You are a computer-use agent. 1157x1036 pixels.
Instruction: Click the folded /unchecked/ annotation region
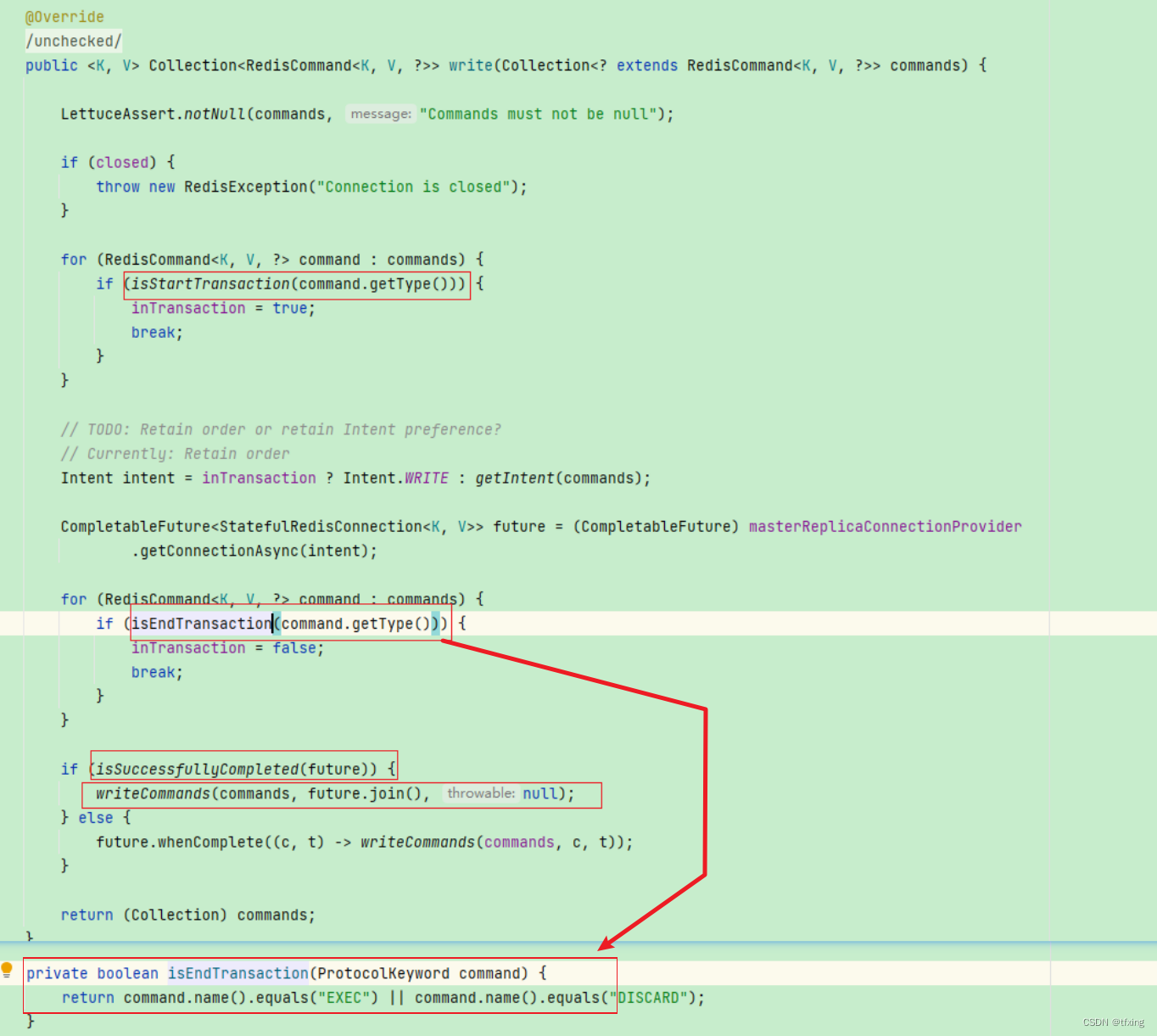click(74, 41)
